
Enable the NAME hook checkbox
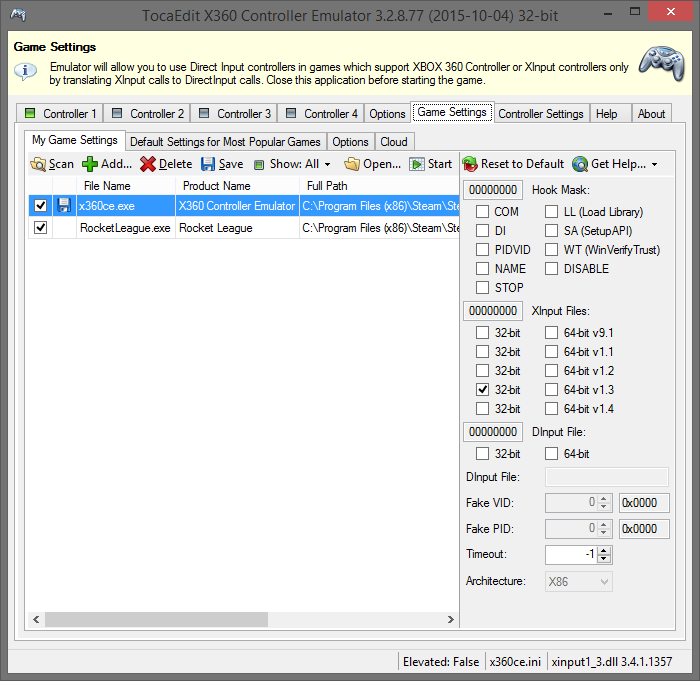pos(482,268)
